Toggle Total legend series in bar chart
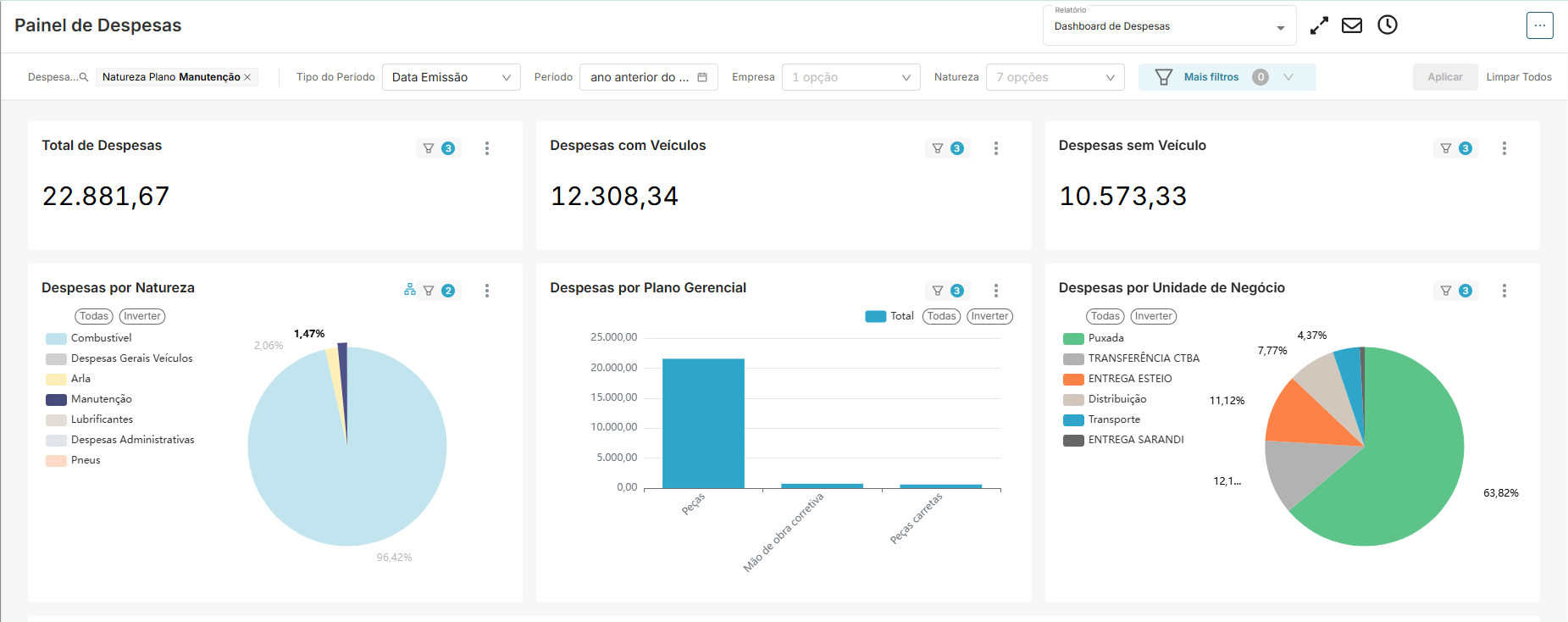 889,316
